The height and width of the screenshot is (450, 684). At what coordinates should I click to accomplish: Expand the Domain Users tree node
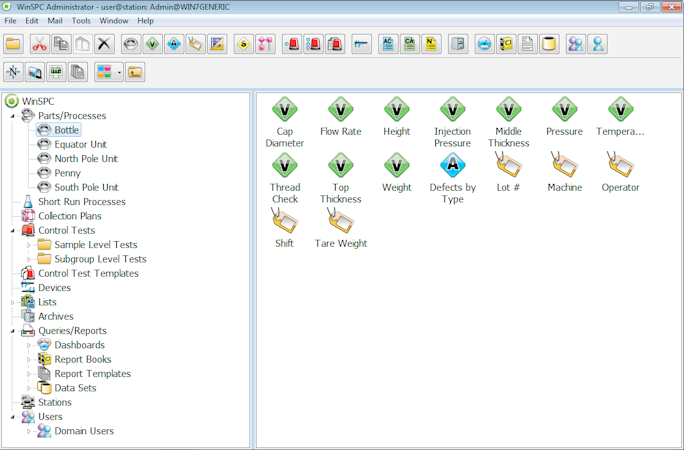coord(29,431)
